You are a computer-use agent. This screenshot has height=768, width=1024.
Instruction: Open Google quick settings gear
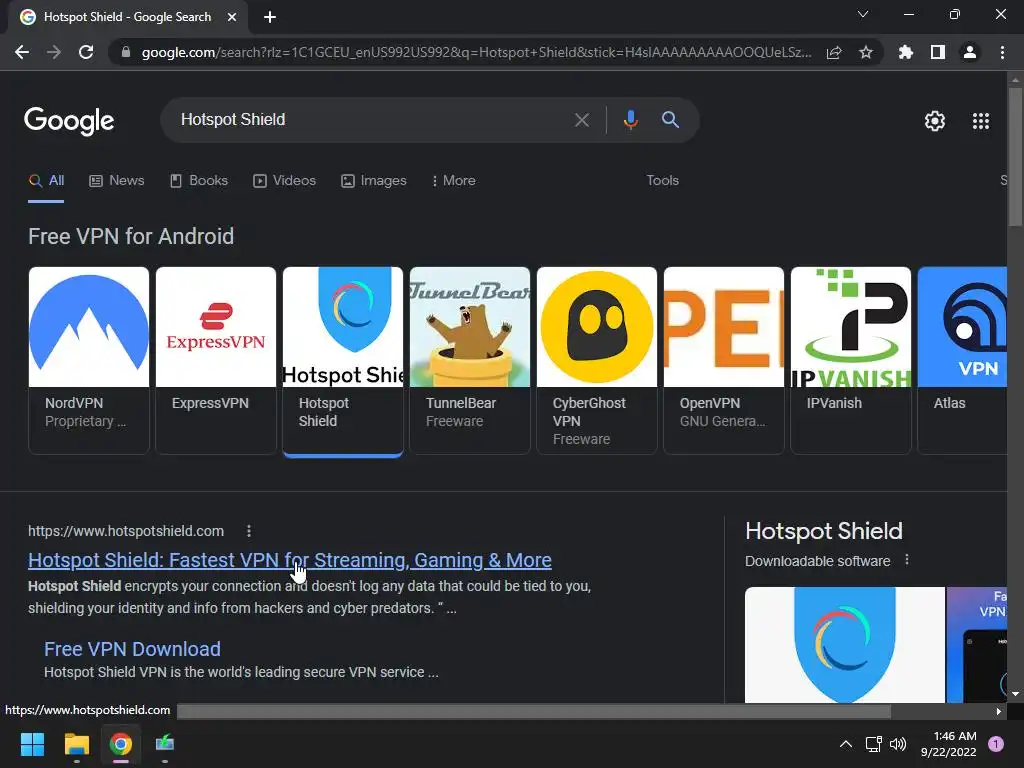(x=935, y=121)
